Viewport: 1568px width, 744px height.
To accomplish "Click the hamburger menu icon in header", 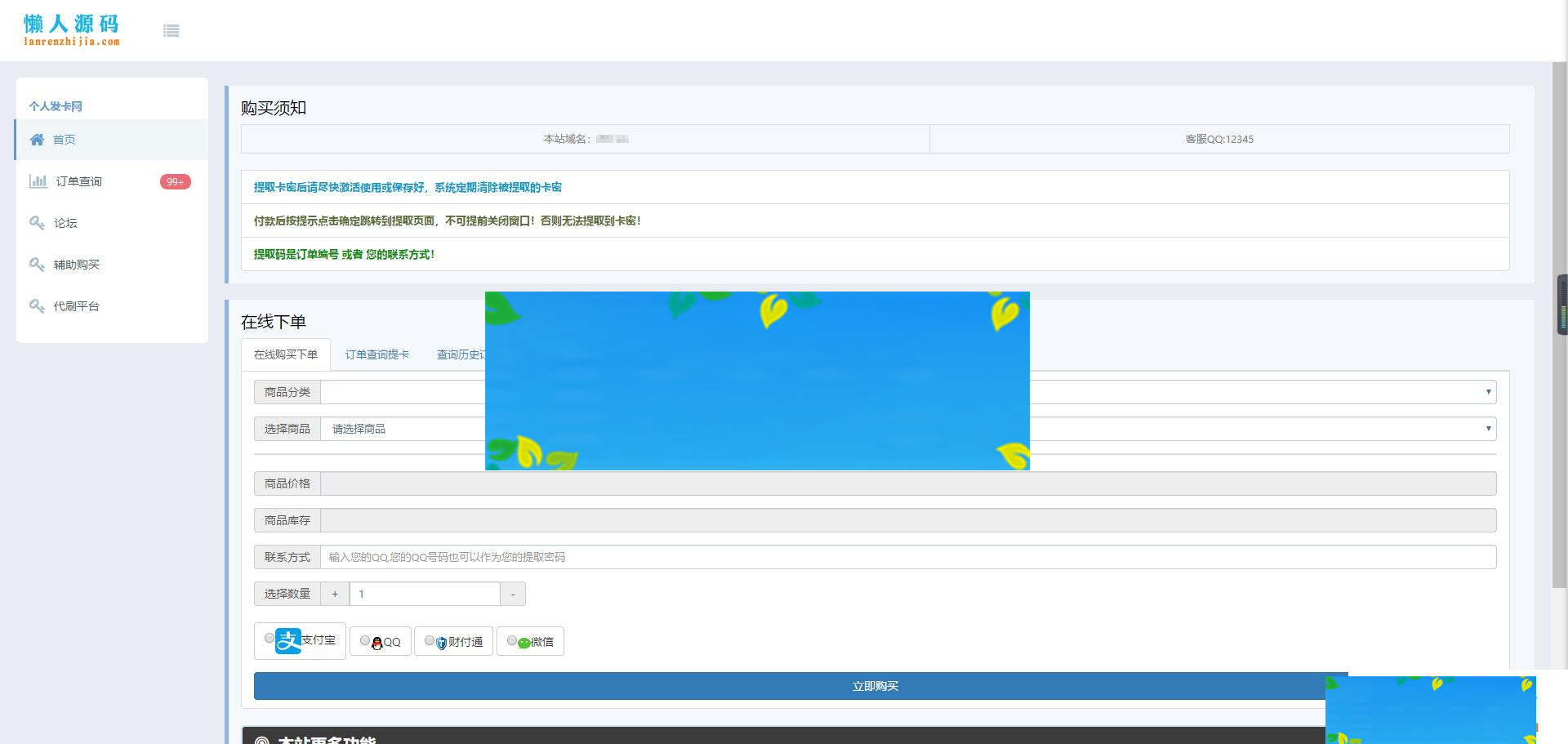I will coord(171,31).
